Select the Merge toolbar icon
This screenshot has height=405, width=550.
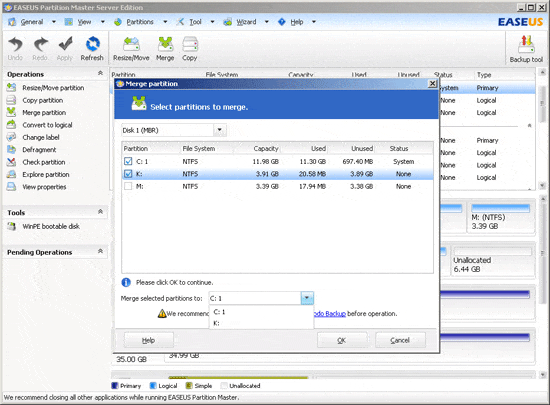[x=165, y=45]
